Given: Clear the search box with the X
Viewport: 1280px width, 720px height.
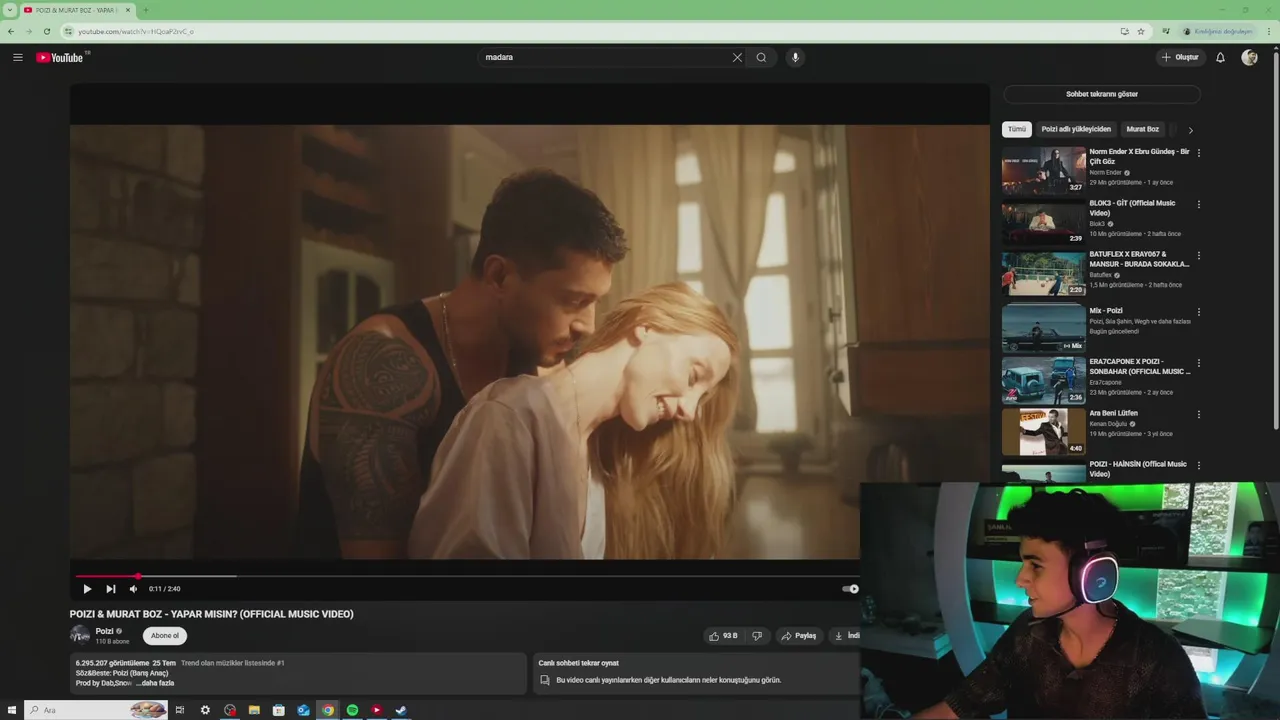Looking at the screenshot, I should pos(737,57).
